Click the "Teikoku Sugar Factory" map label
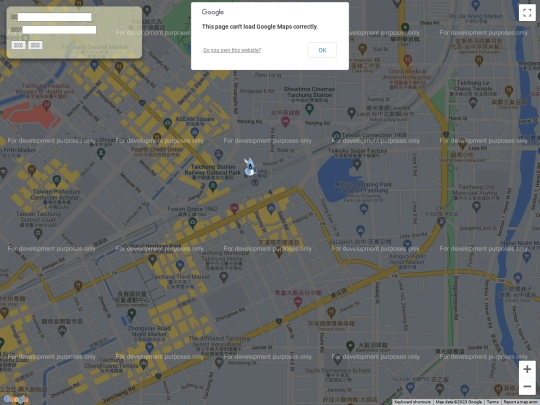Screen dimensions: 540x405 (x=357, y=151)
